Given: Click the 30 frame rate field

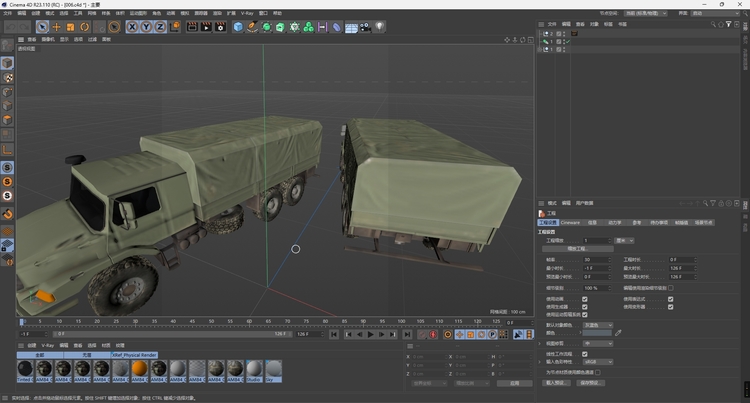Looking at the screenshot, I should [x=596, y=260].
